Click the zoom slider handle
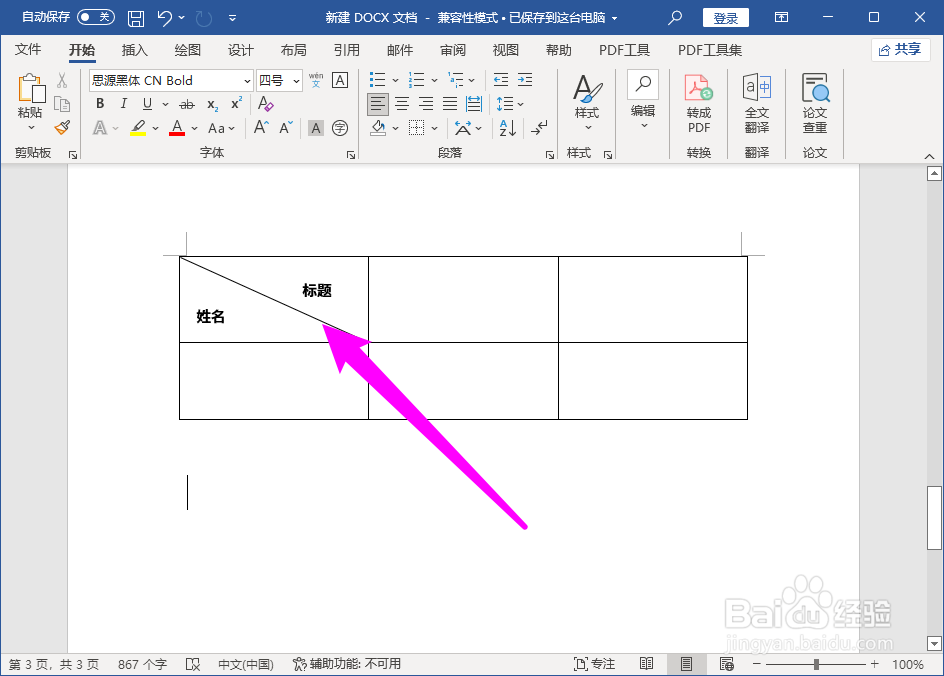The image size is (944, 676). click(816, 664)
